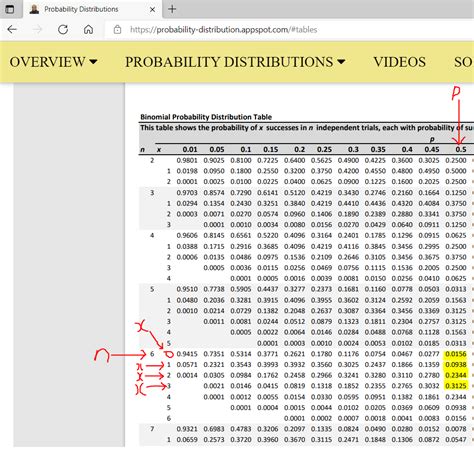Open the tab actions menu icon

point(10,9)
